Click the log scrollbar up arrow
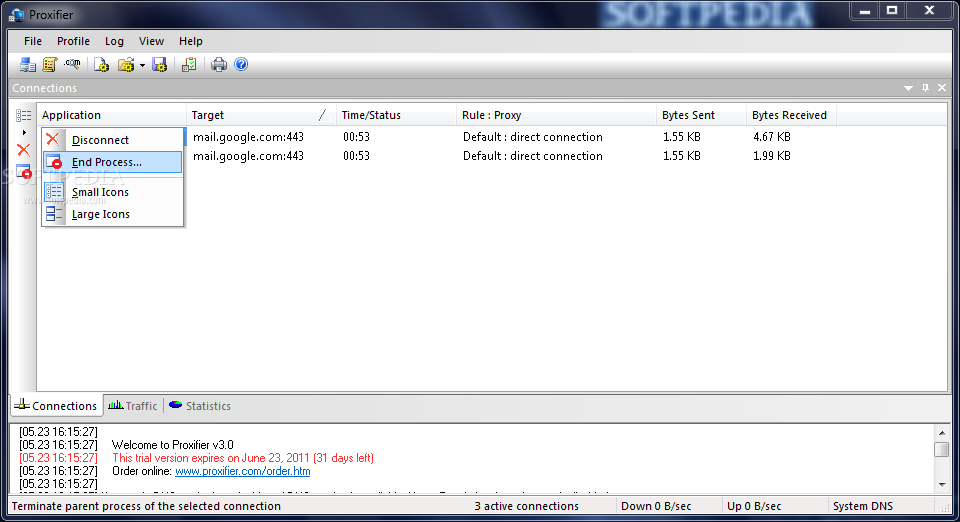 click(x=942, y=433)
